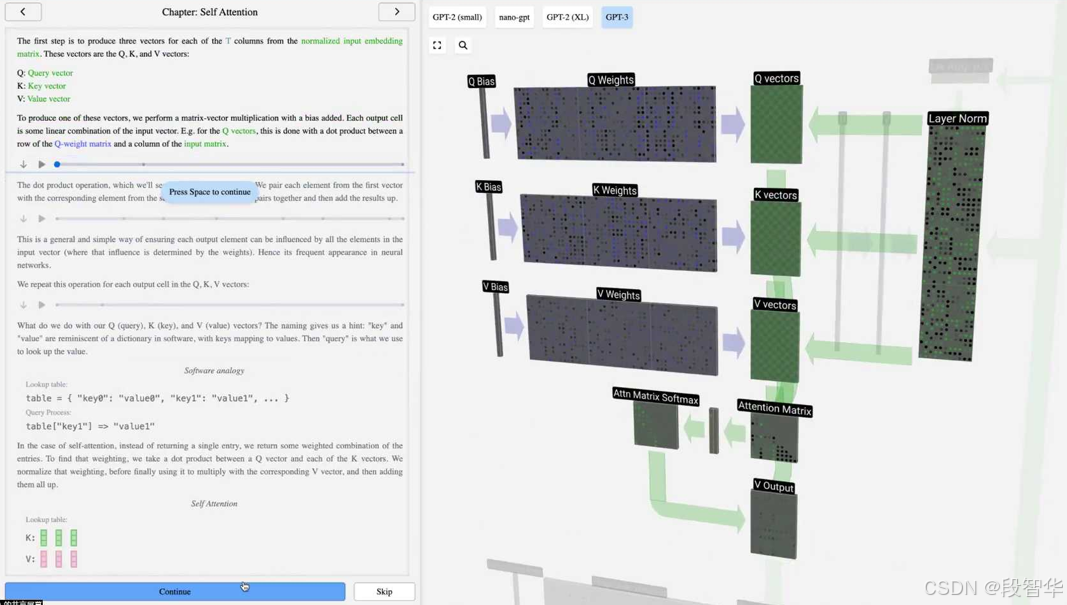Click the table["key1"] code line
The width and height of the screenshot is (1067, 605).
coord(91,426)
